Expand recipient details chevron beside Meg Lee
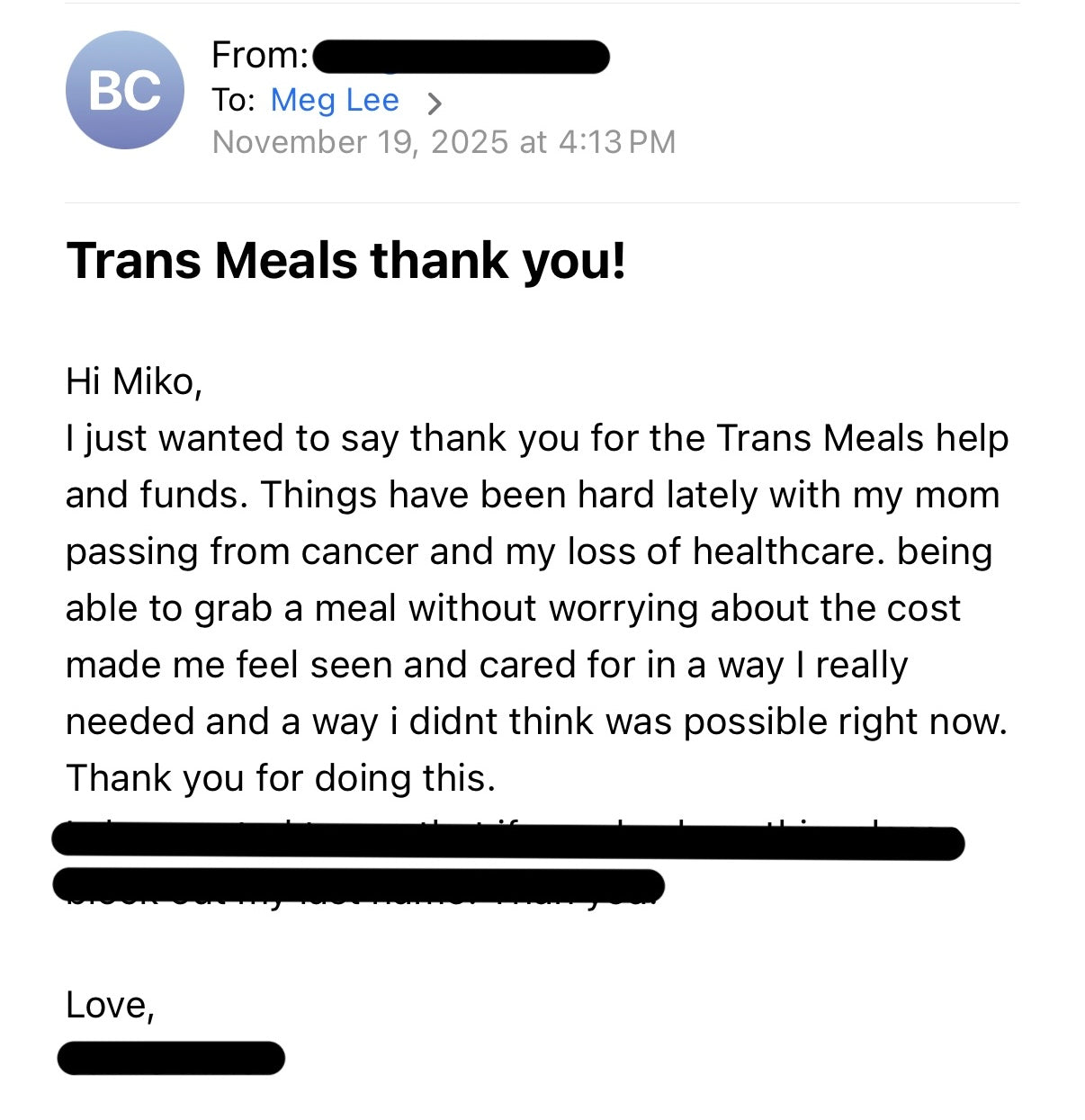The height and width of the screenshot is (1120, 1085). [435, 103]
